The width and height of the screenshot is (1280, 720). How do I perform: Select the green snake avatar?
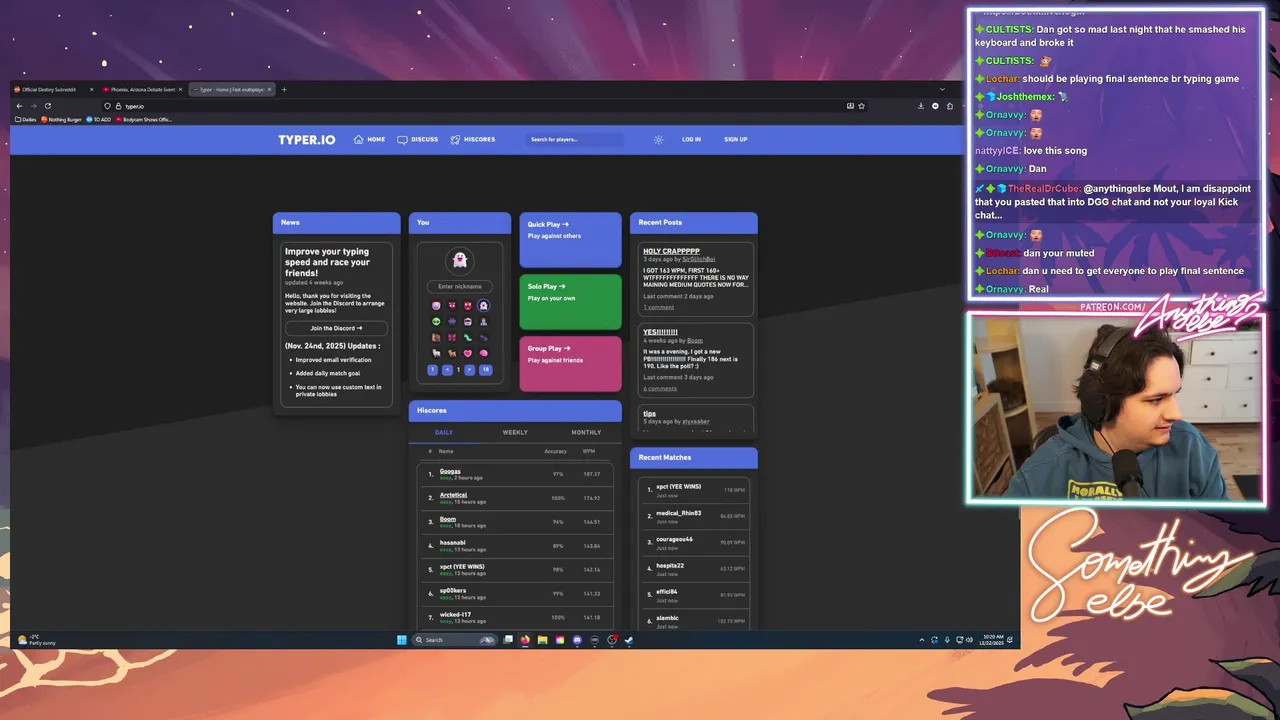point(468,337)
